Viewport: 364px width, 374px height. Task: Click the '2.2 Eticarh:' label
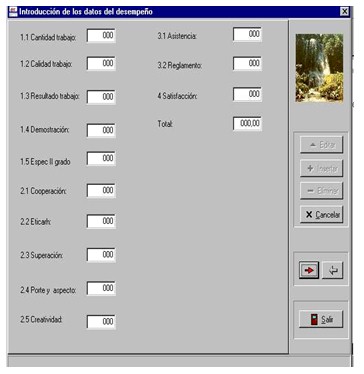pyautogui.click(x=35, y=222)
